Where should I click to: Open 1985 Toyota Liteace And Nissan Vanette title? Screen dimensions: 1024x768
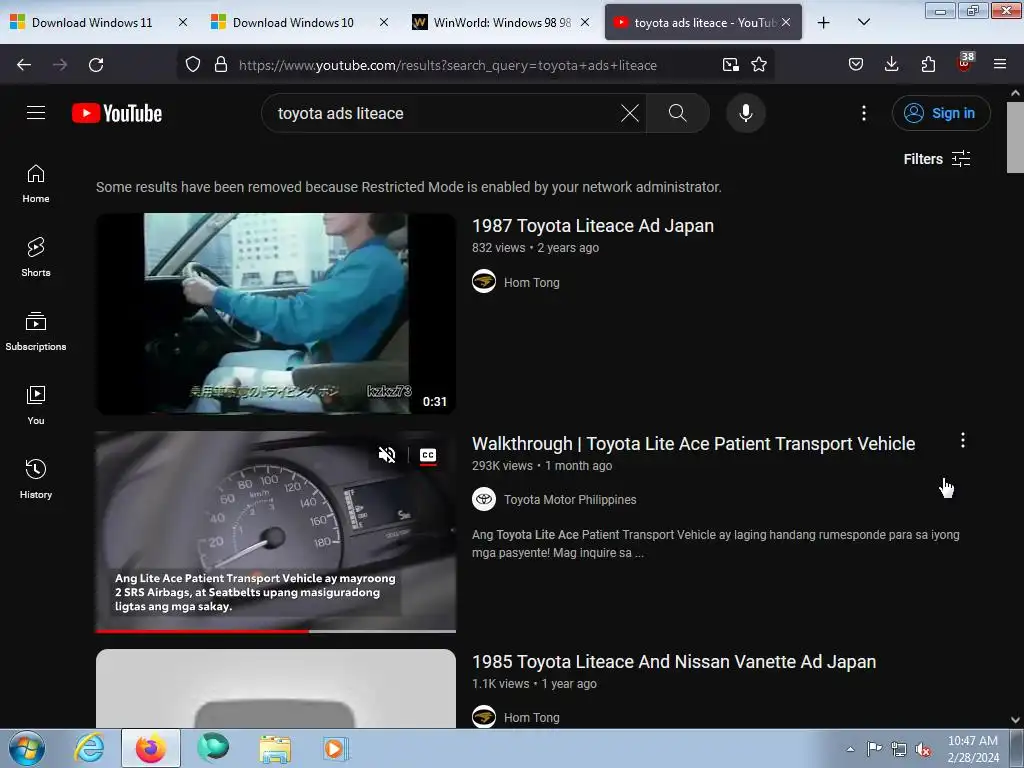[x=673, y=662]
